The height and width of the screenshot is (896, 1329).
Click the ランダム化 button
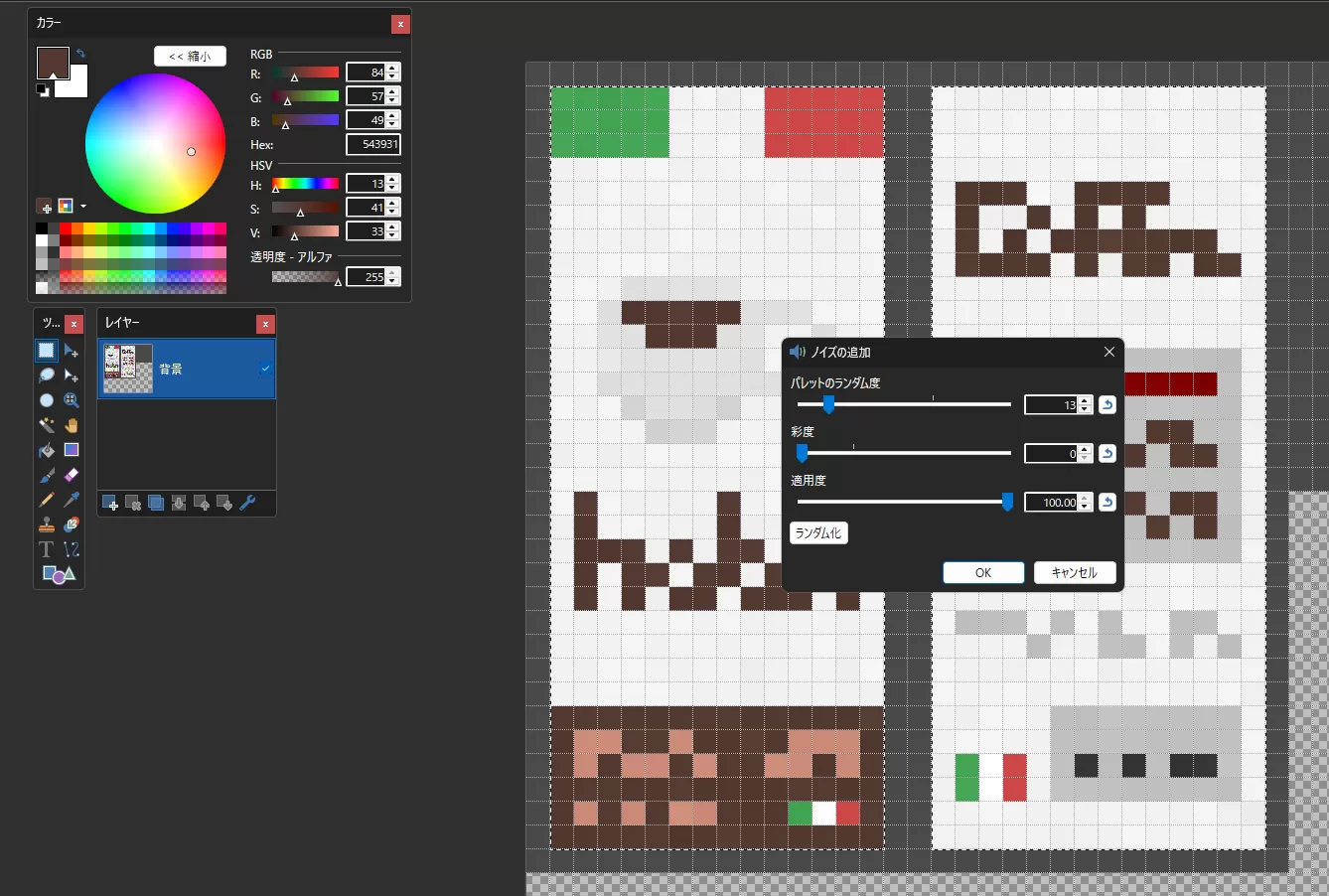point(818,533)
